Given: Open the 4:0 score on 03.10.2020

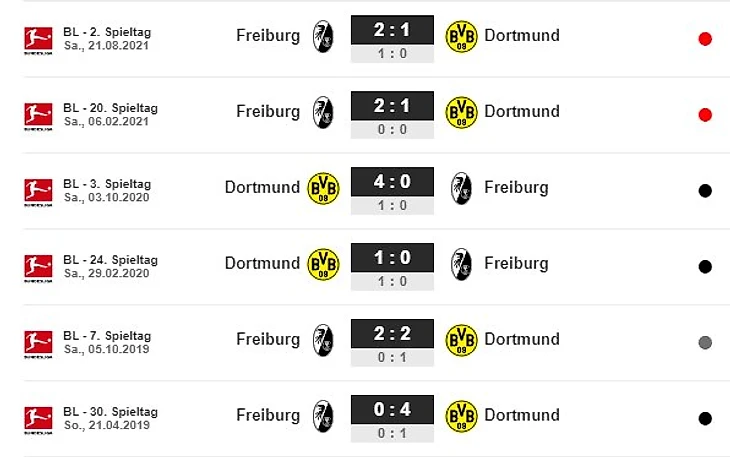Looking at the screenshot, I should (392, 183).
